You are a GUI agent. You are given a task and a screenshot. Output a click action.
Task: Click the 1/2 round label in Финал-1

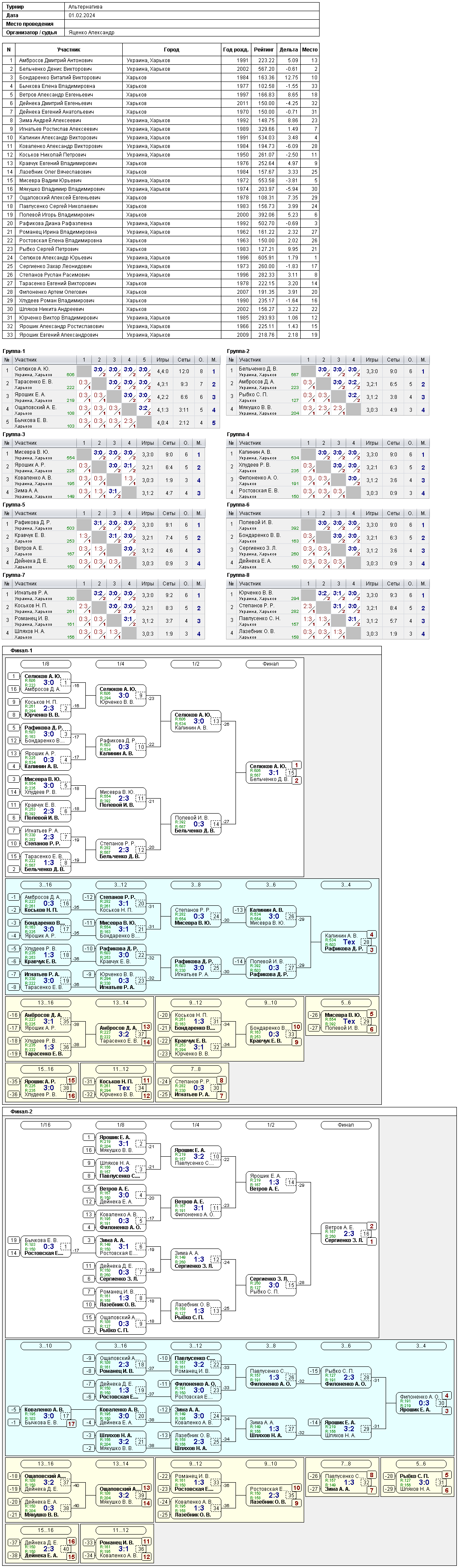point(196,664)
